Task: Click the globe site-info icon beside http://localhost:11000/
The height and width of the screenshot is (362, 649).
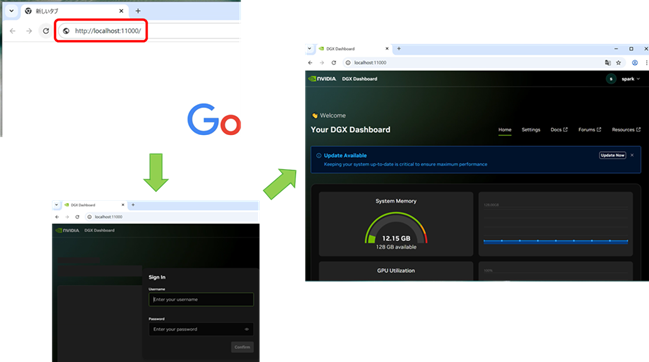Action: [66, 31]
